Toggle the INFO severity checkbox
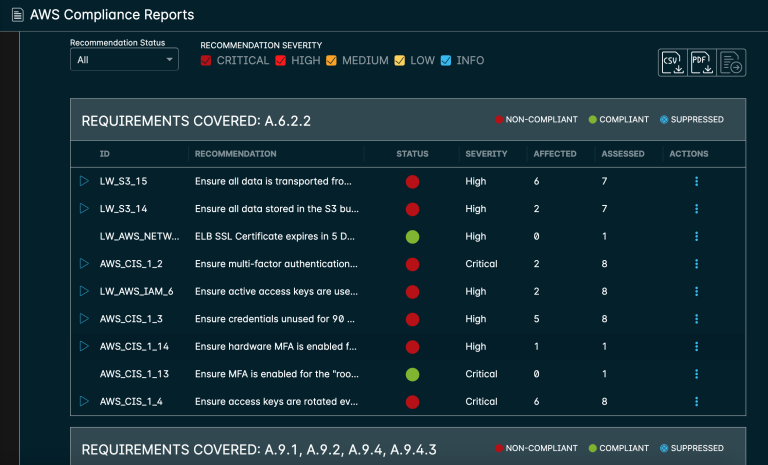This screenshot has width=768, height=465. [x=446, y=60]
